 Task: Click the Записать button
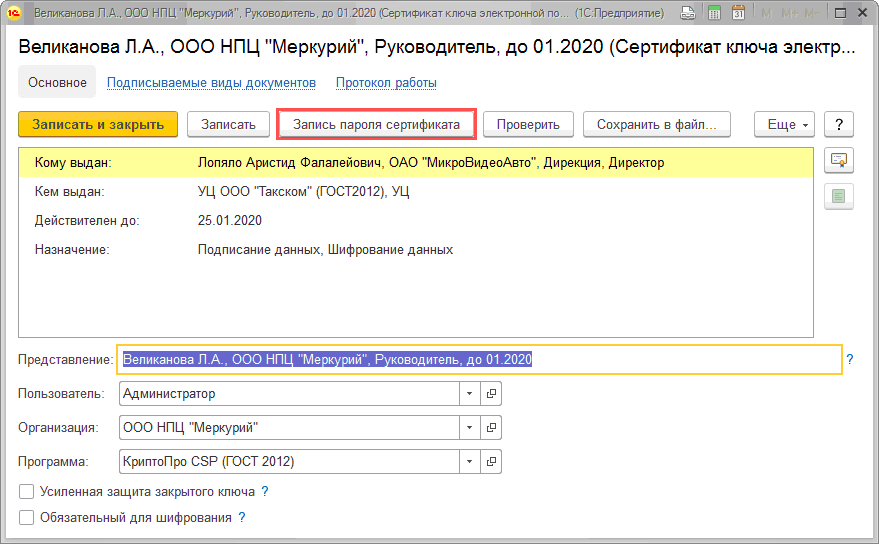228,125
